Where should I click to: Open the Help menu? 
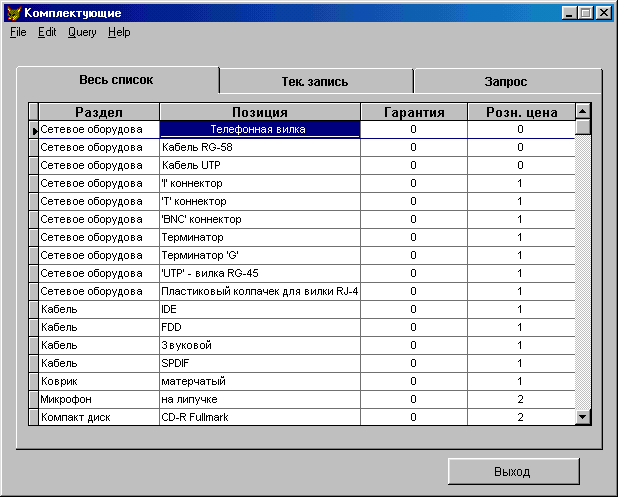point(119,32)
